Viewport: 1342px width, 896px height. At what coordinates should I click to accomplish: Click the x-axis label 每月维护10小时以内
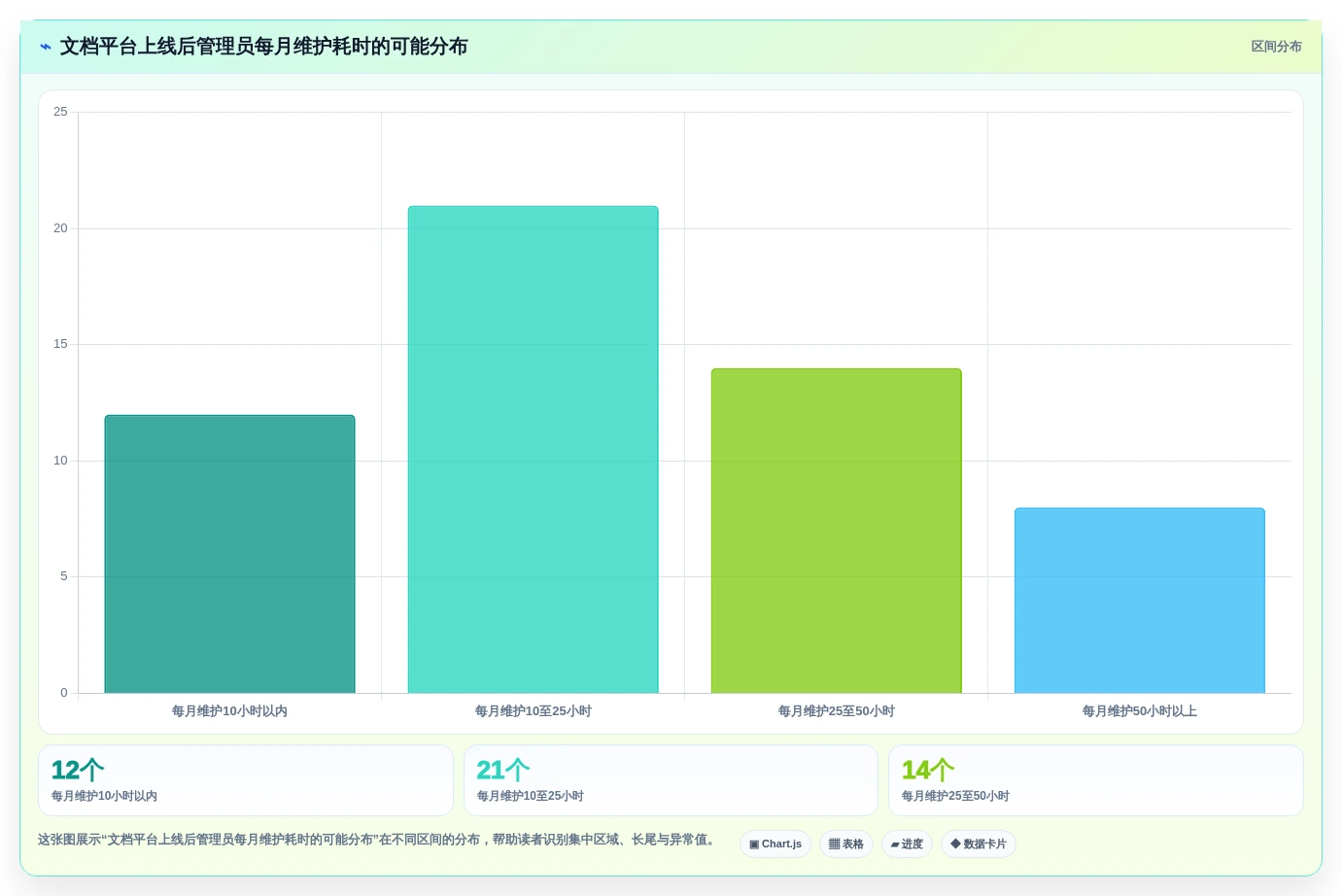pos(229,711)
